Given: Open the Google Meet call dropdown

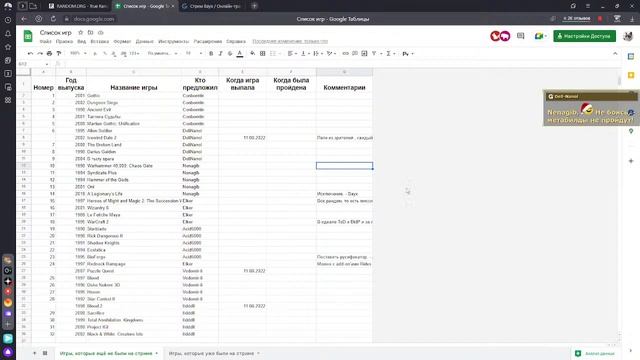Looking at the screenshot, I should (541, 36).
